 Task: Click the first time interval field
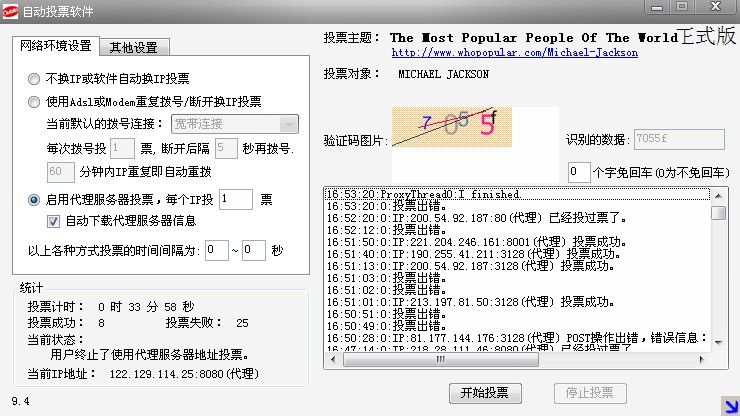coord(217,250)
